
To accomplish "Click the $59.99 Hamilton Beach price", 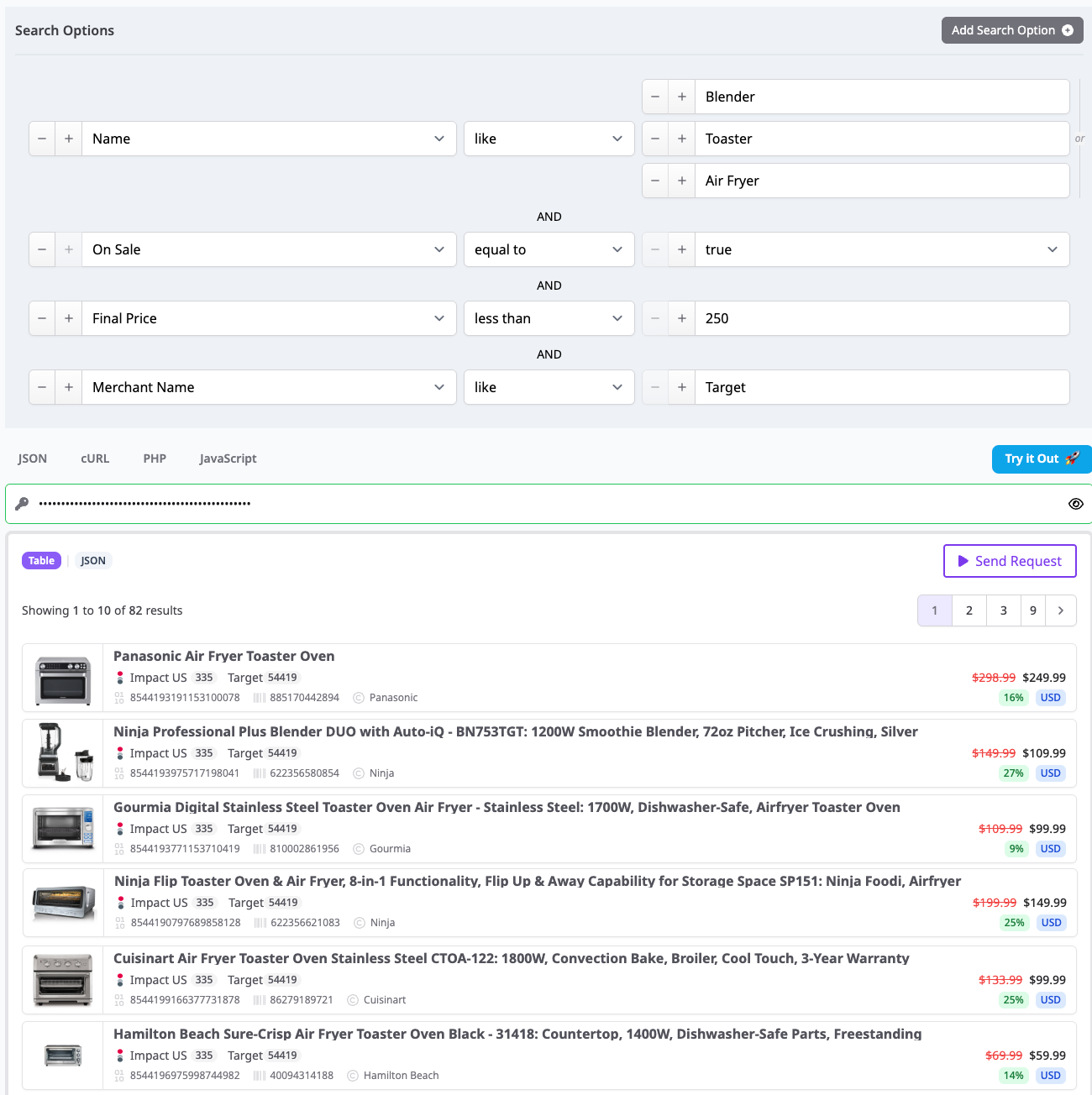I will pos(1047,1056).
